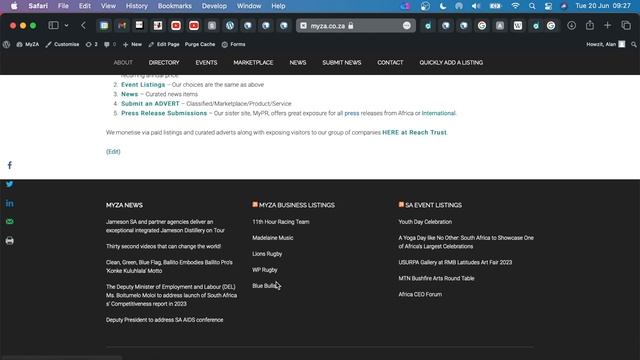This screenshot has height=360, width=640.
Task: Follow the Press Release Submissions link
Action: (164, 113)
